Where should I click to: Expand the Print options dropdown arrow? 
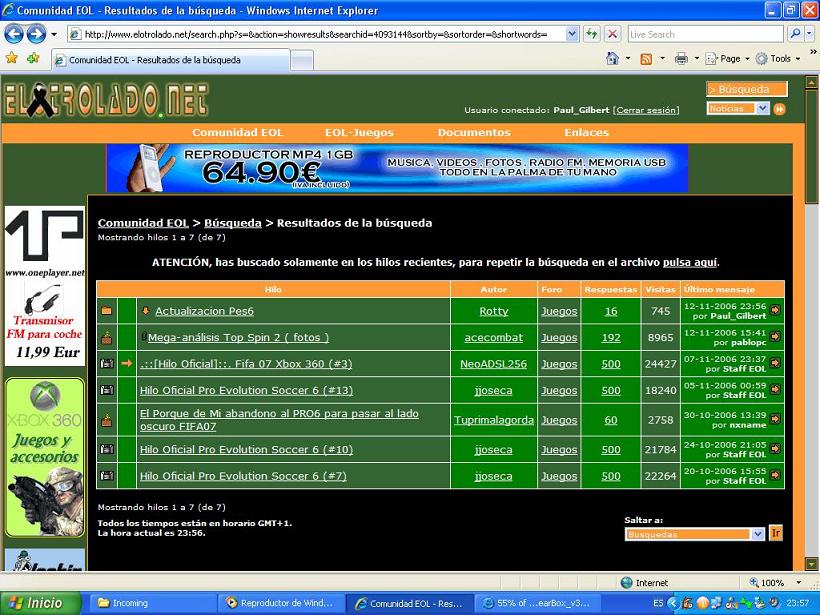click(x=697, y=59)
